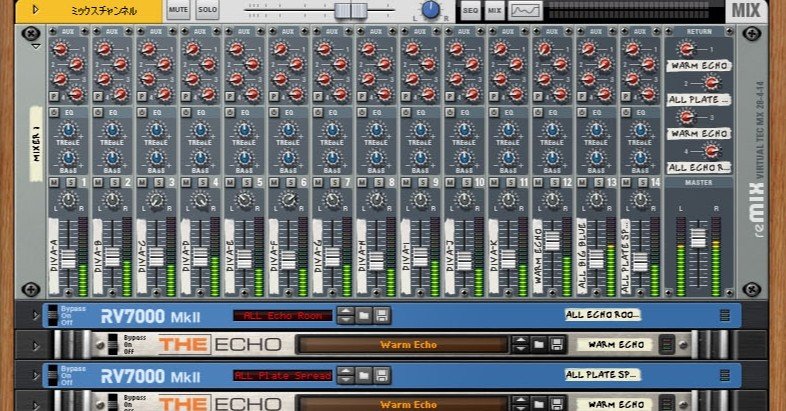The image size is (786, 411).
Task: Click the MIXER 1 tape label
Action: click(x=36, y=144)
